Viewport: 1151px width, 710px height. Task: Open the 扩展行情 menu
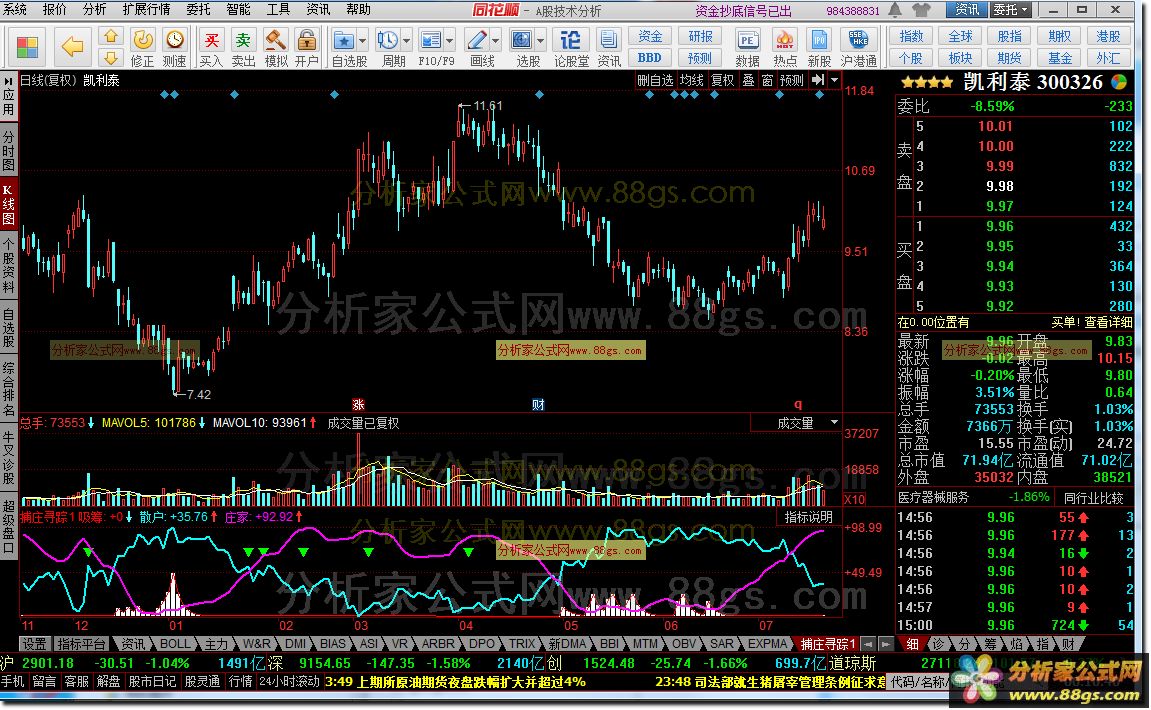click(x=146, y=10)
